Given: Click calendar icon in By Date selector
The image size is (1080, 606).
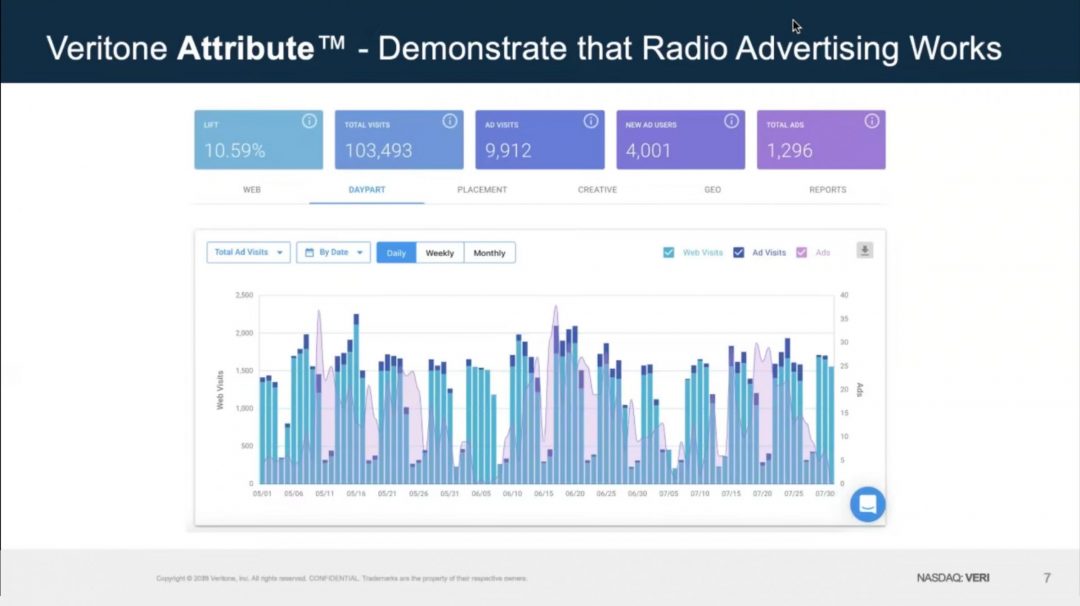Looking at the screenshot, I should point(309,253).
